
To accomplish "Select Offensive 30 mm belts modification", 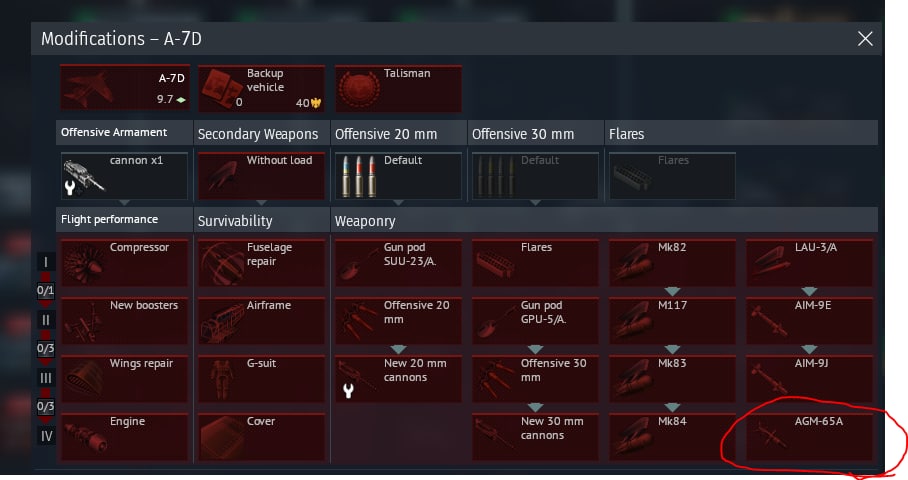I will pyautogui.click(x=535, y=379).
